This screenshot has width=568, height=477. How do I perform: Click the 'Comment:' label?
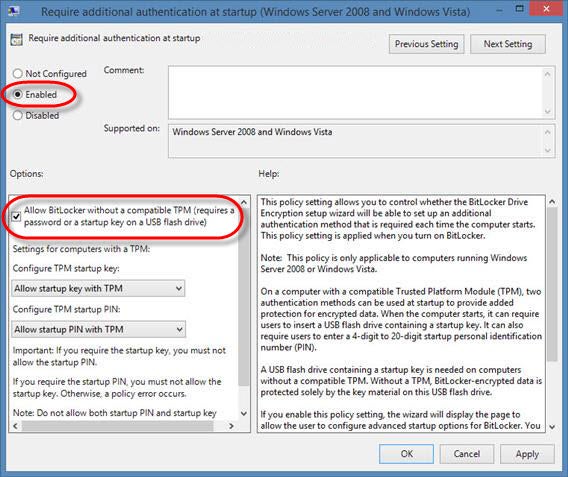pos(124,70)
